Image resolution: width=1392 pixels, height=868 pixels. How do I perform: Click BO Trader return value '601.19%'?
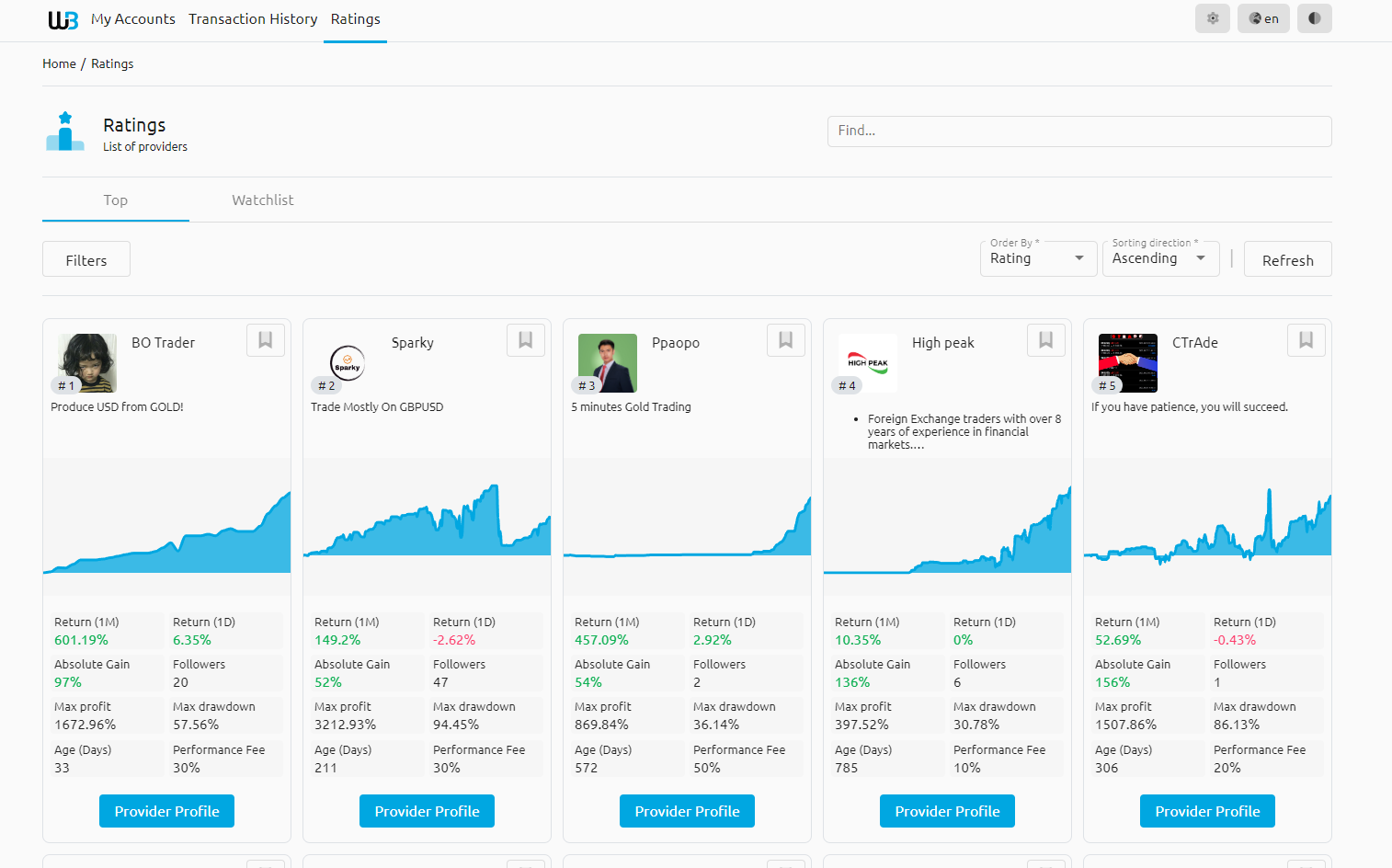point(81,640)
